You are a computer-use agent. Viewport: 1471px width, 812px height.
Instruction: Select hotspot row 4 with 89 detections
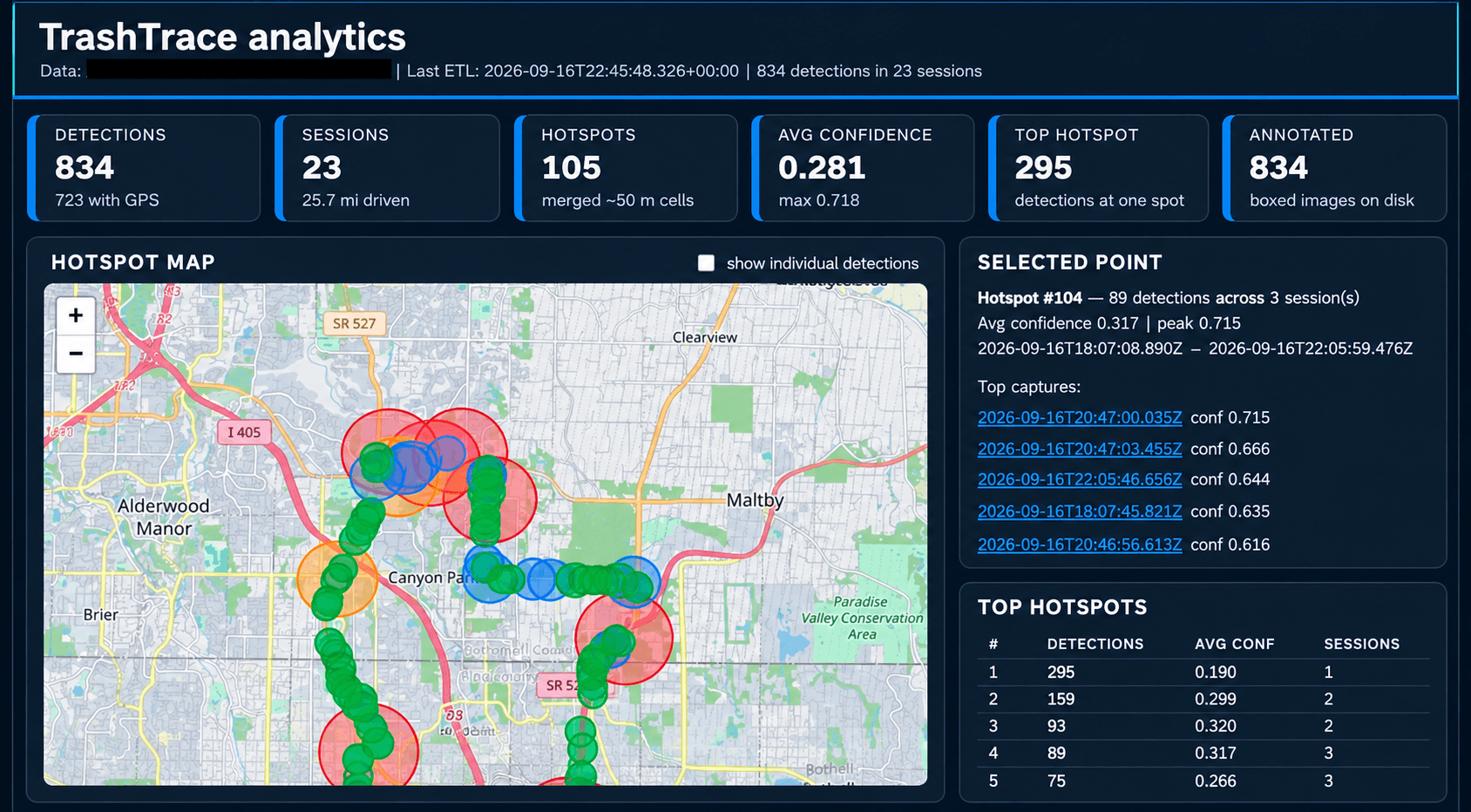click(x=1203, y=753)
